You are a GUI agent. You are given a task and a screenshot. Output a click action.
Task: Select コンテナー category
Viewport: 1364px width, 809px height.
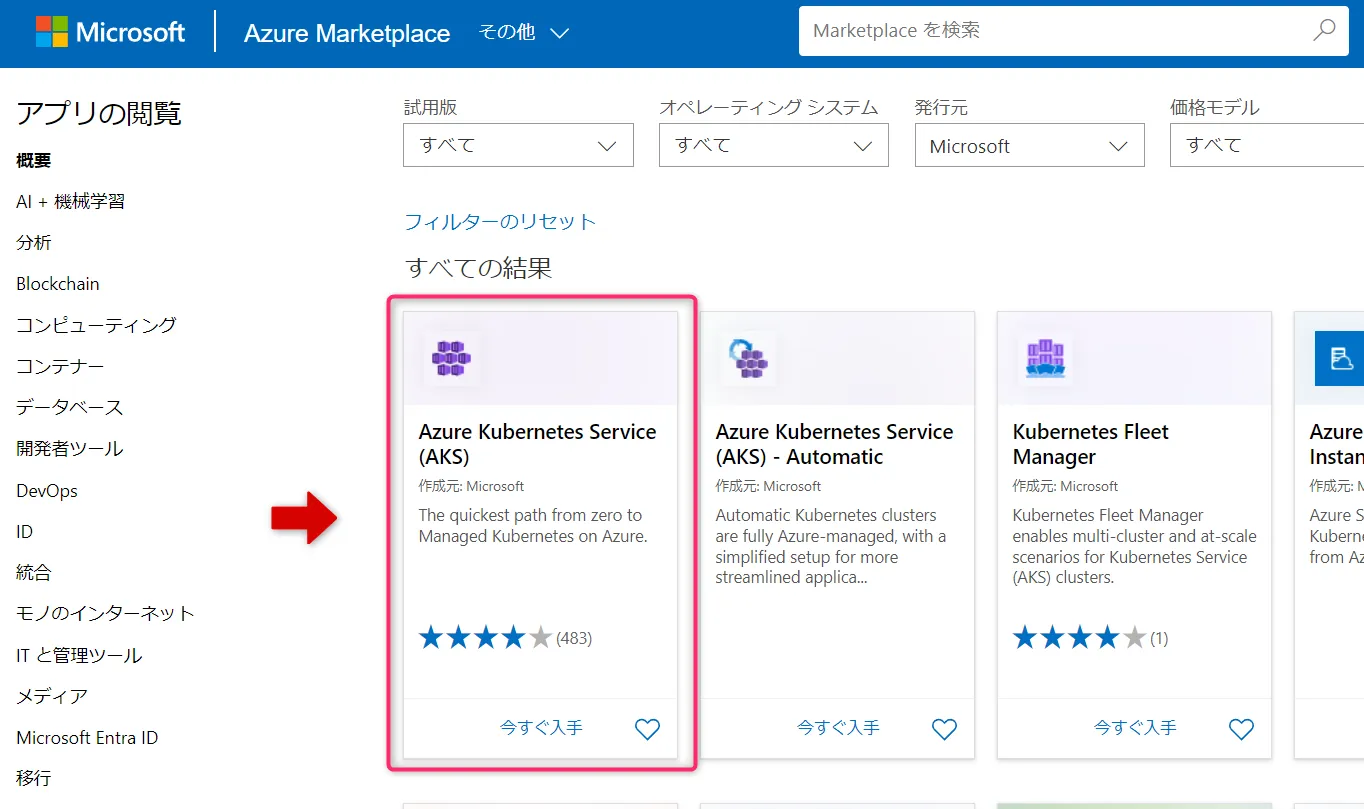tap(60, 366)
